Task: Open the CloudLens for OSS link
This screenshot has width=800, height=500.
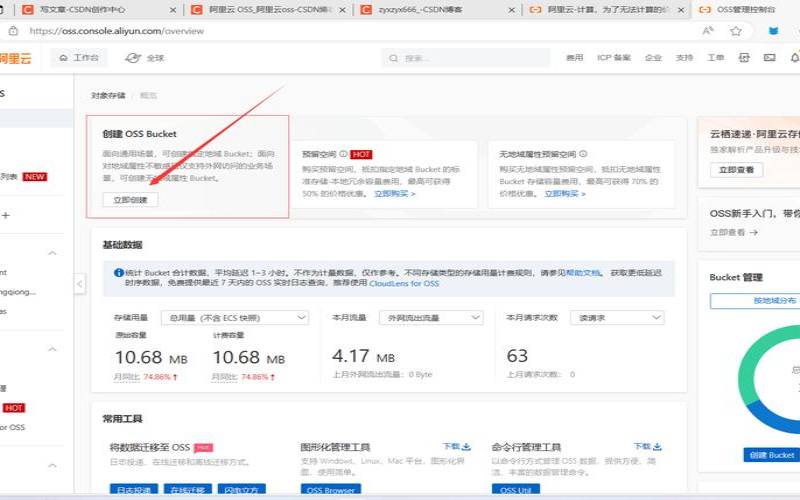Action: coord(404,283)
